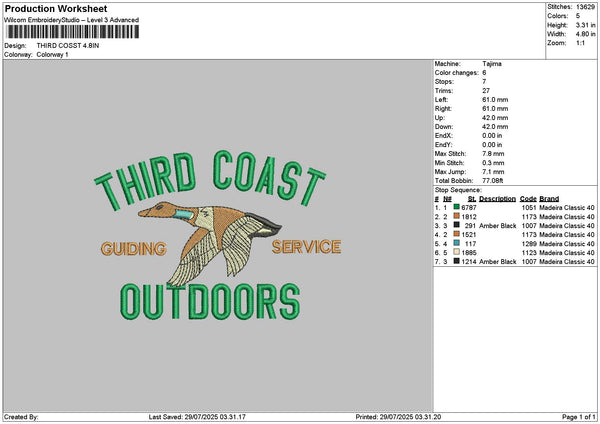The image size is (600, 424).
Task: Click the Trims value 27
Action: 486,91
